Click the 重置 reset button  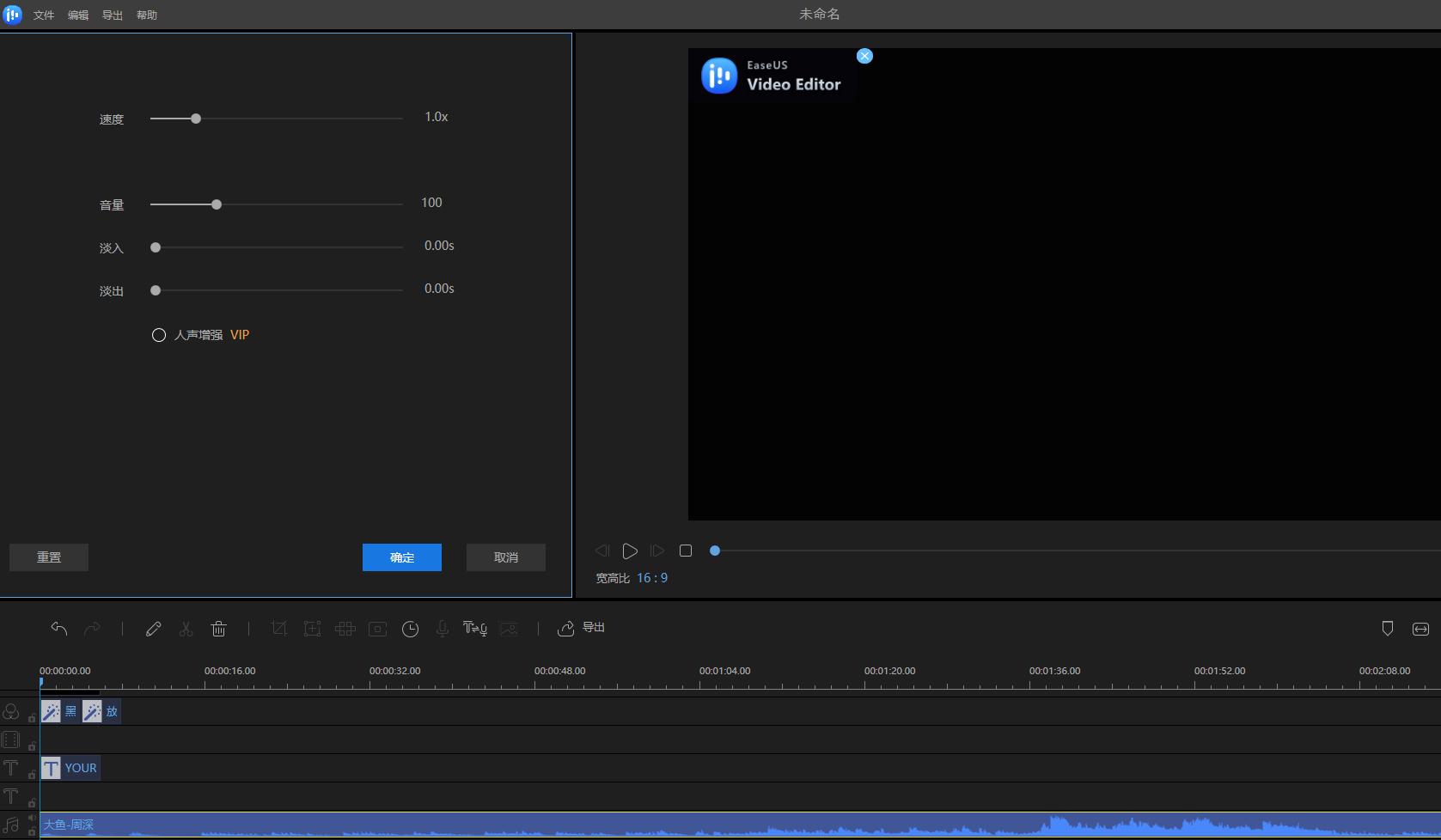pos(49,557)
